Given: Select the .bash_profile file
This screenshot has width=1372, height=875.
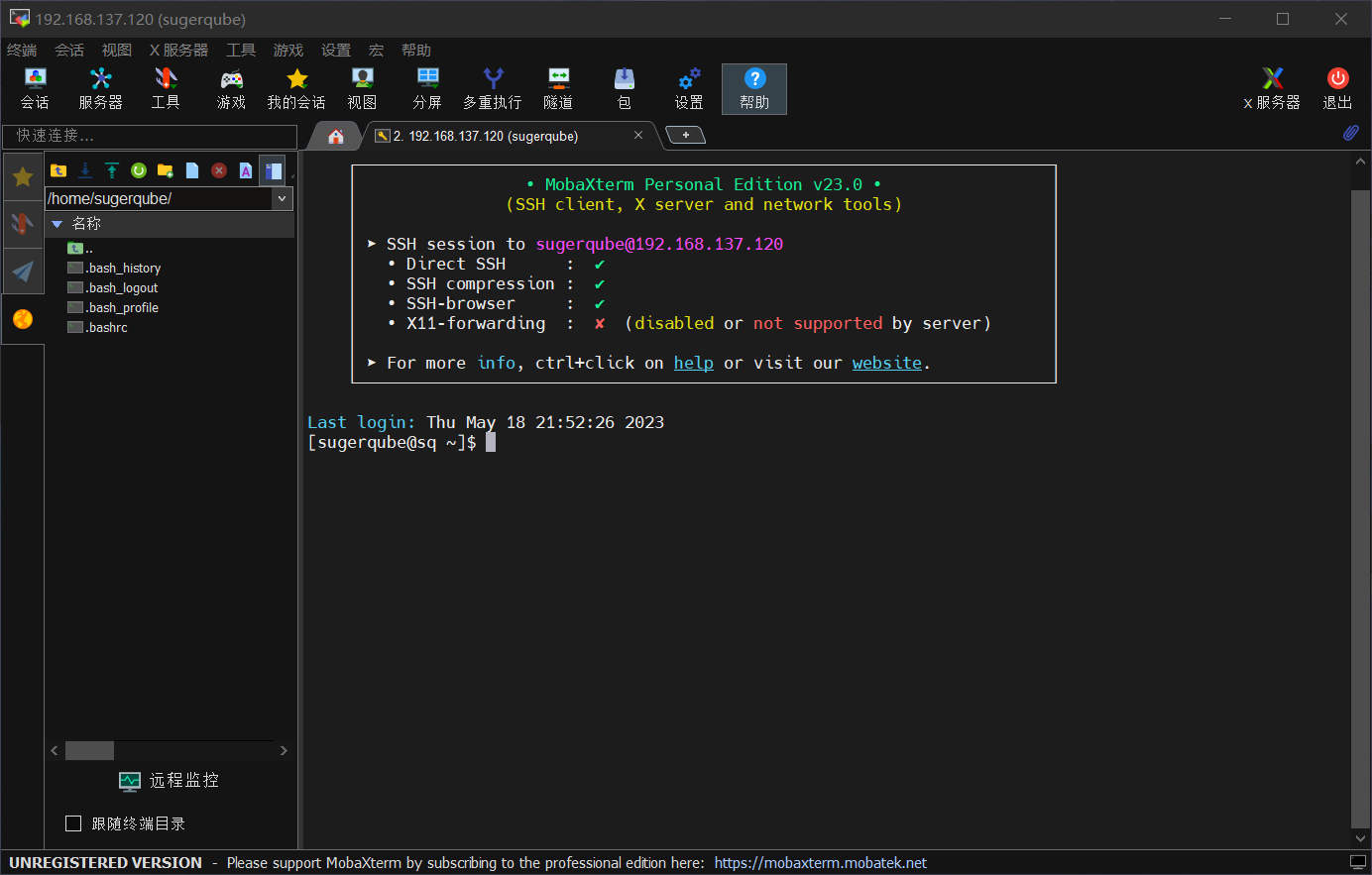Looking at the screenshot, I should pos(113,307).
